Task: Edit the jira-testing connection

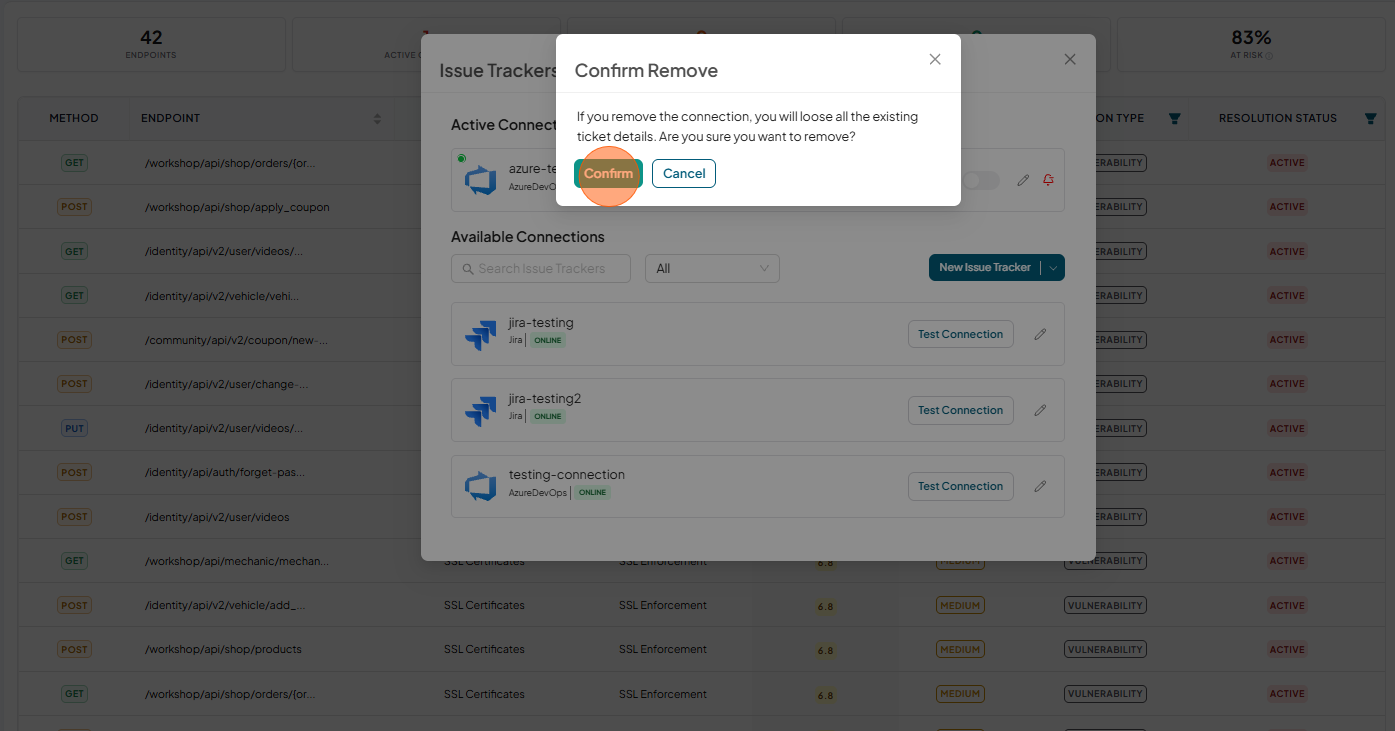Action: [1040, 334]
